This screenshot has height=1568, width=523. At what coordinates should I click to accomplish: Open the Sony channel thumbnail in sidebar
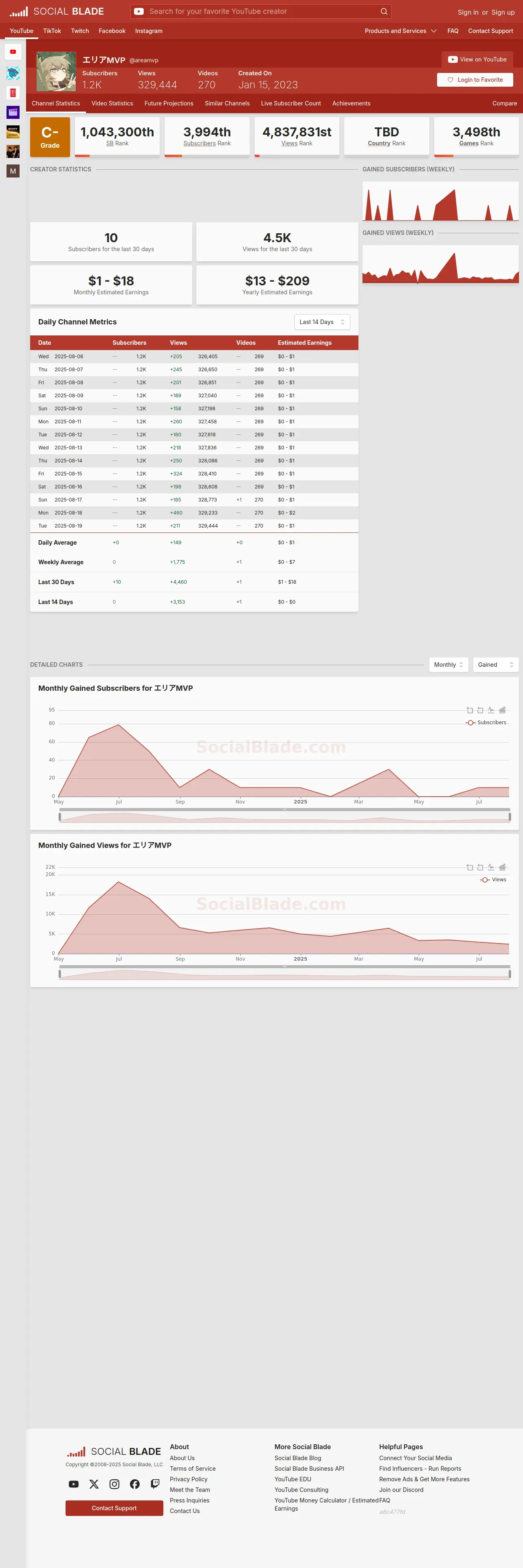click(x=13, y=131)
